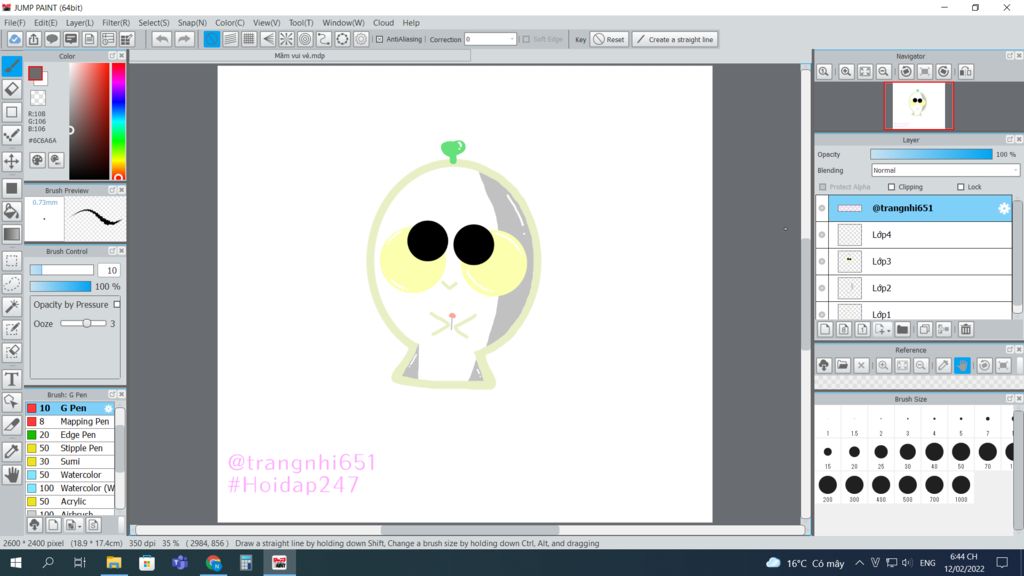Select the rectangular Select tool

pos(12,261)
